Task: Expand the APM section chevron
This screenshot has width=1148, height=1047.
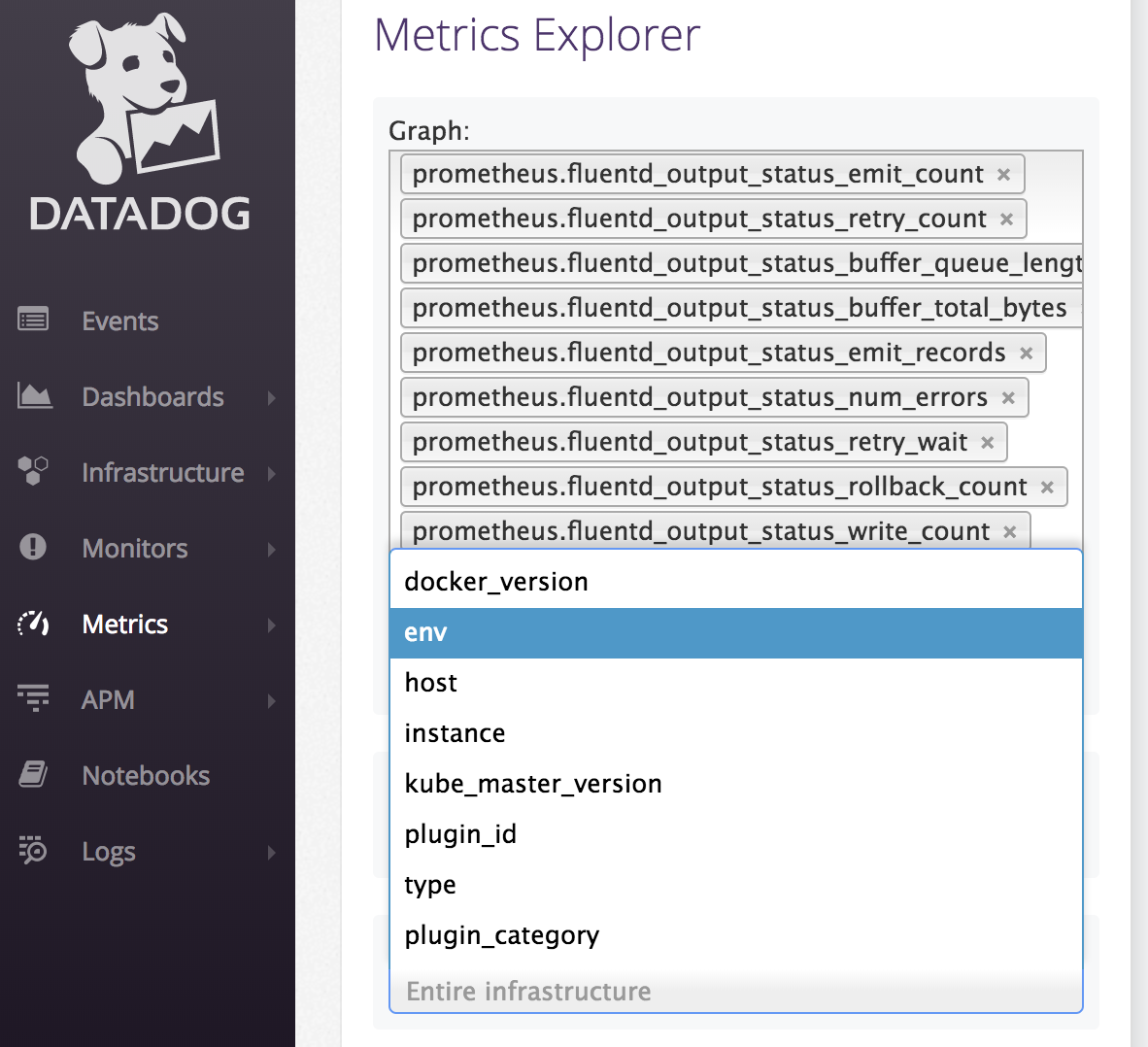Action: [273, 699]
